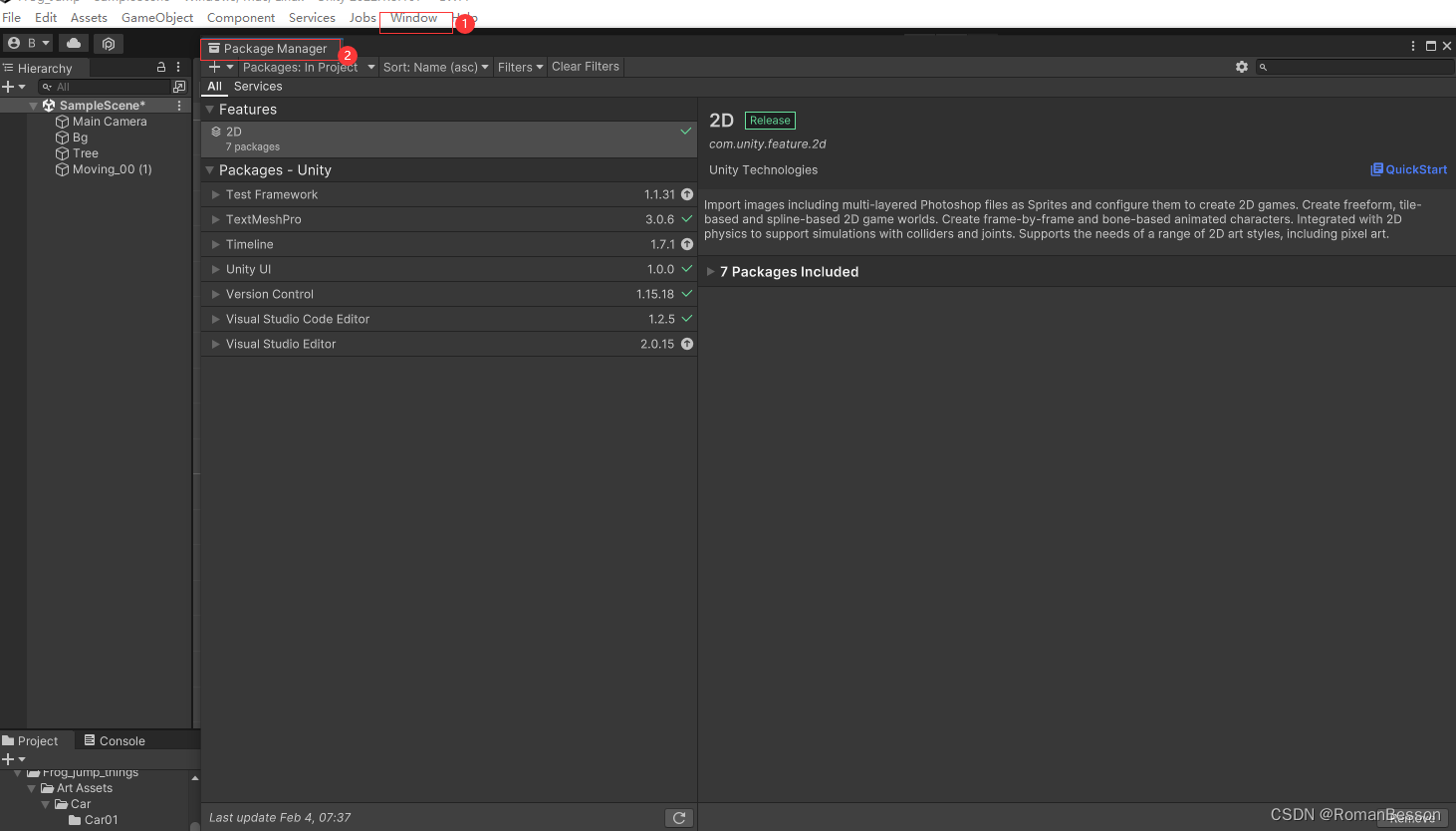The image size is (1456, 831).
Task: Expand the 7 Packages Included section
Action: click(710, 272)
